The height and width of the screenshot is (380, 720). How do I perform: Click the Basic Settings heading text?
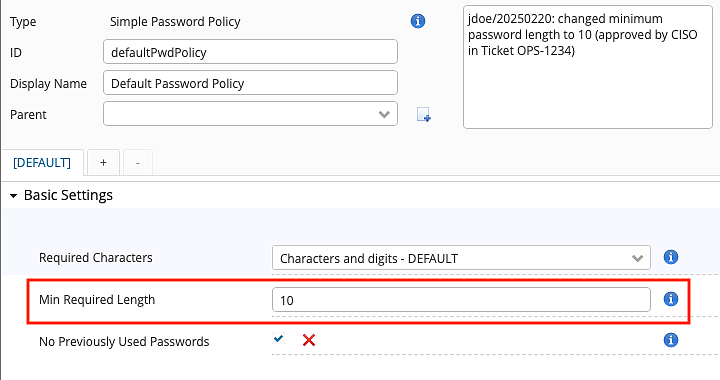[x=68, y=196]
